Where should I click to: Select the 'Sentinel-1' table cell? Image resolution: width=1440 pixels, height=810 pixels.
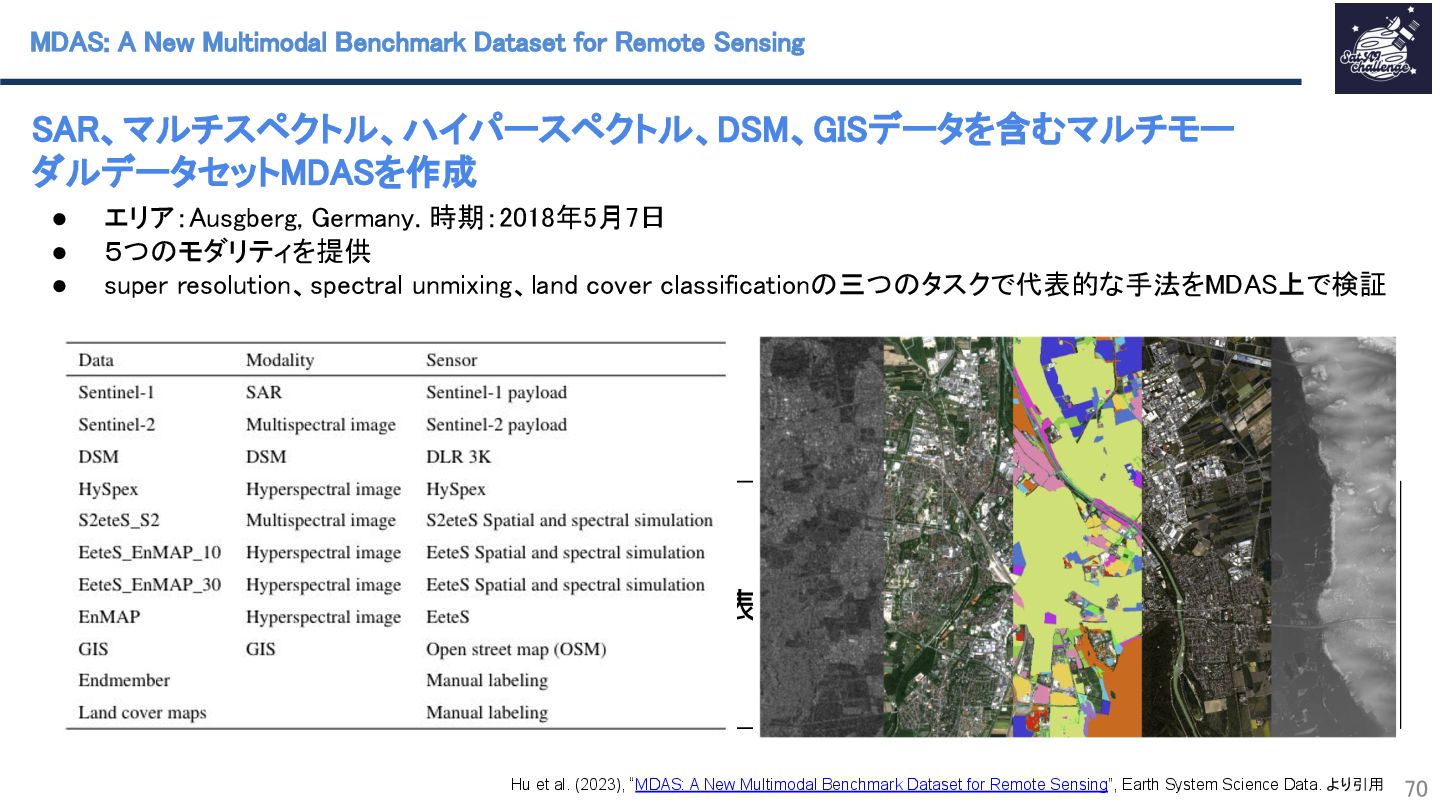[116, 392]
